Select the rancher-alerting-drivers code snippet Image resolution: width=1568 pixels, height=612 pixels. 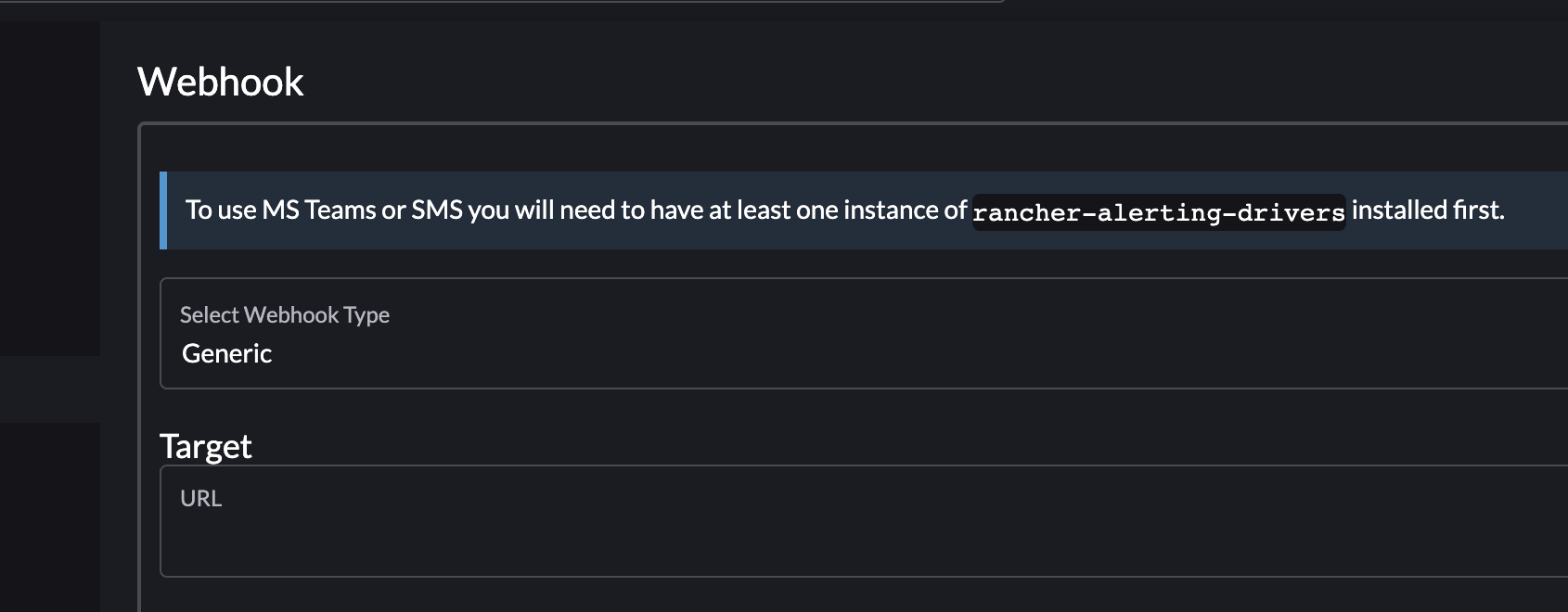point(1158,210)
